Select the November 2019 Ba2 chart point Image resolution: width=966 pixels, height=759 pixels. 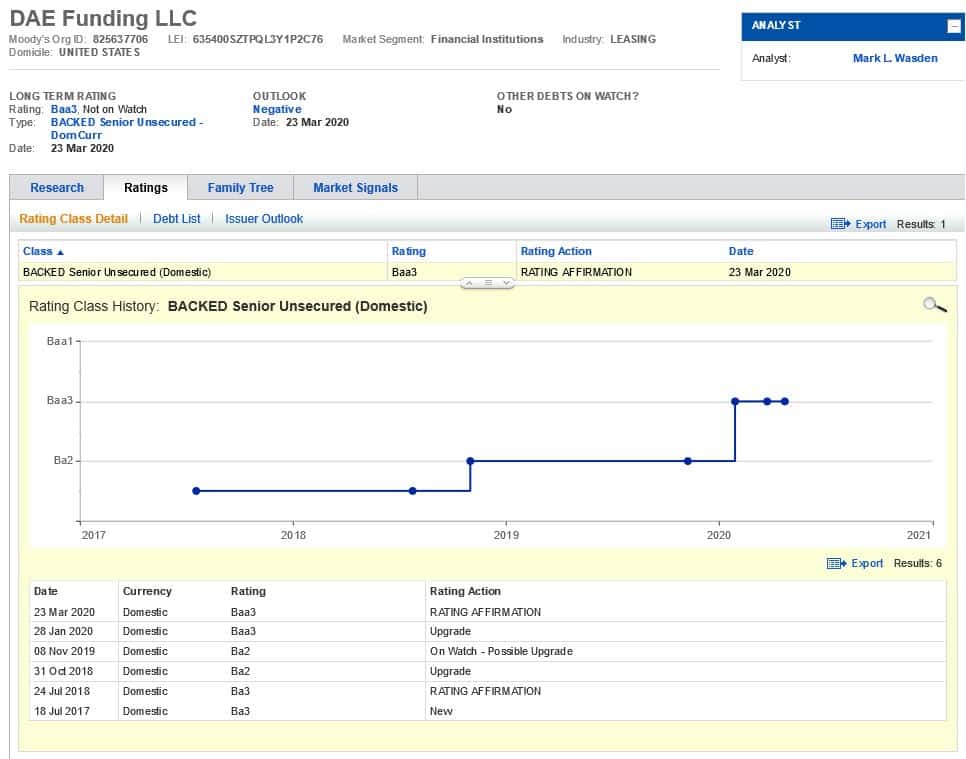click(688, 461)
